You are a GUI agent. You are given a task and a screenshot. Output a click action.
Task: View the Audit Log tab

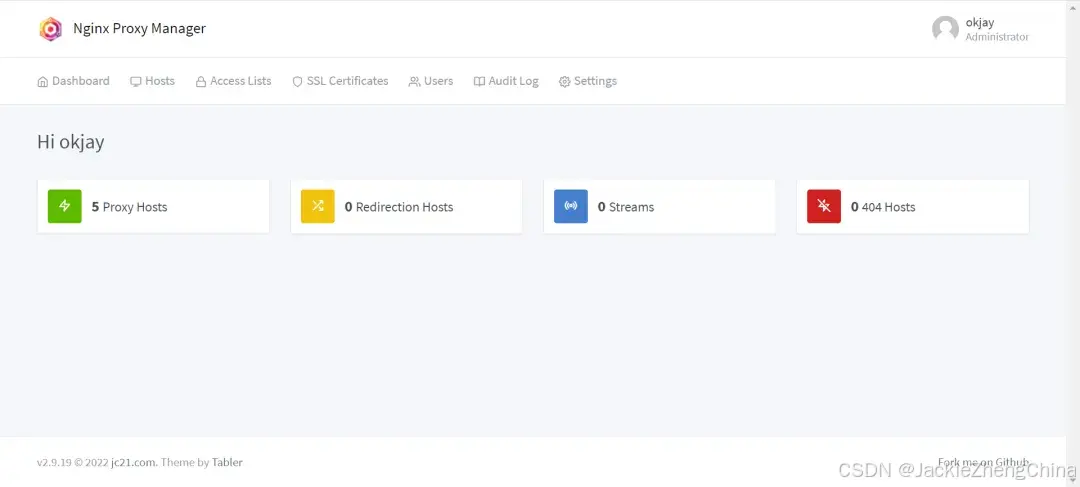(x=506, y=81)
